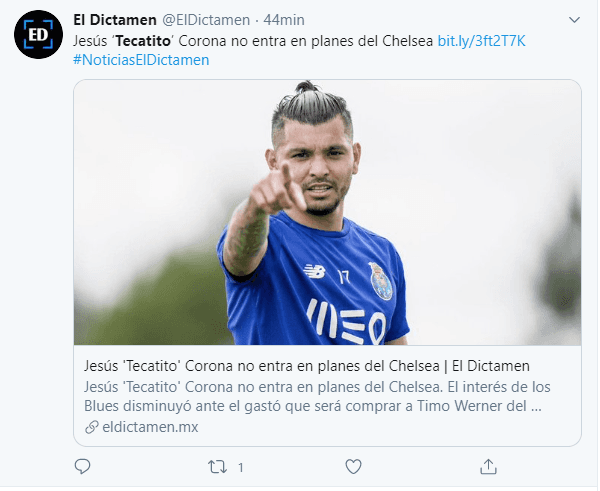Open the player photo card image
The width and height of the screenshot is (600, 491).
[328, 212]
